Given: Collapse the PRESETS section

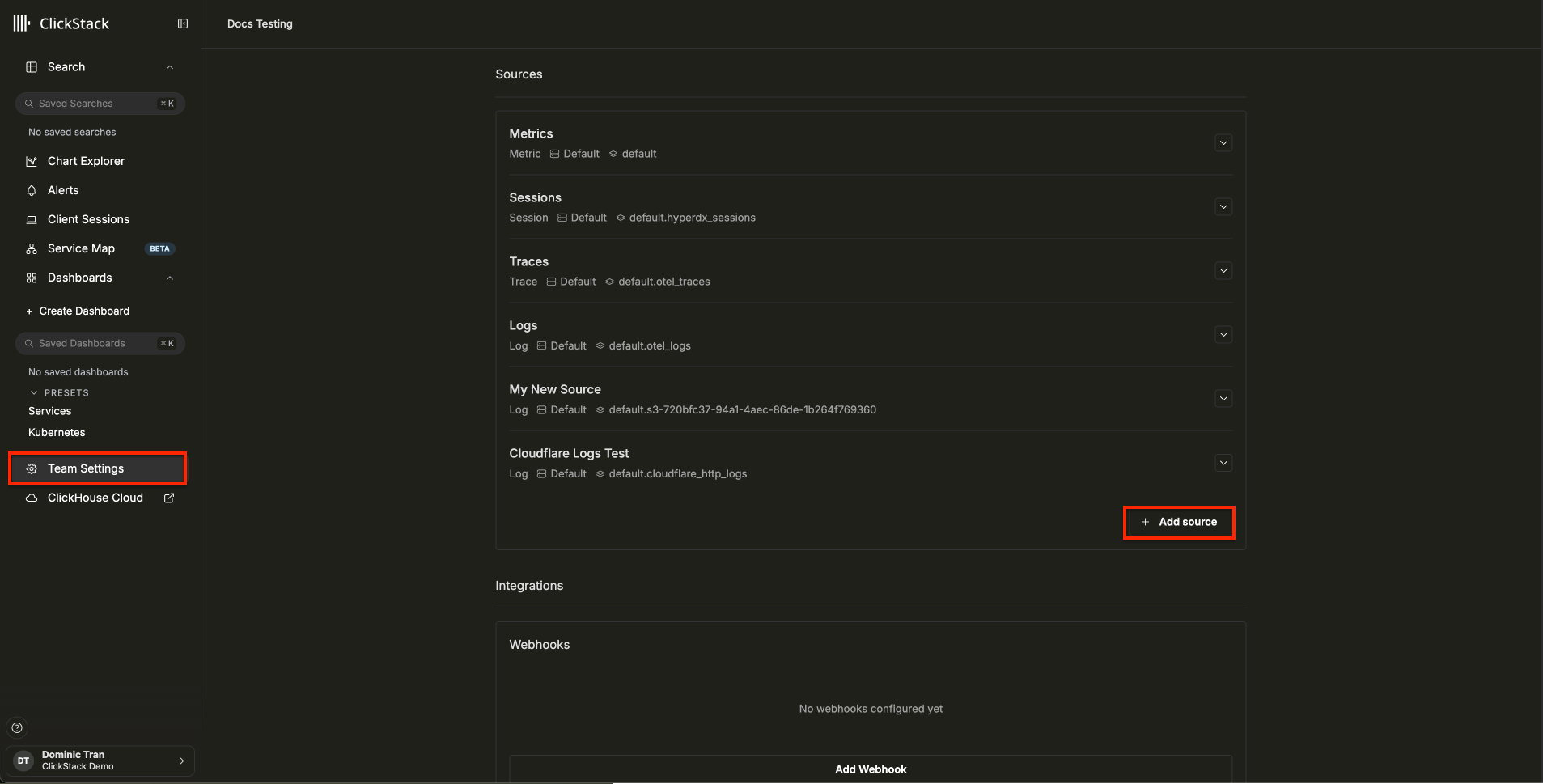Looking at the screenshot, I should click(34, 392).
